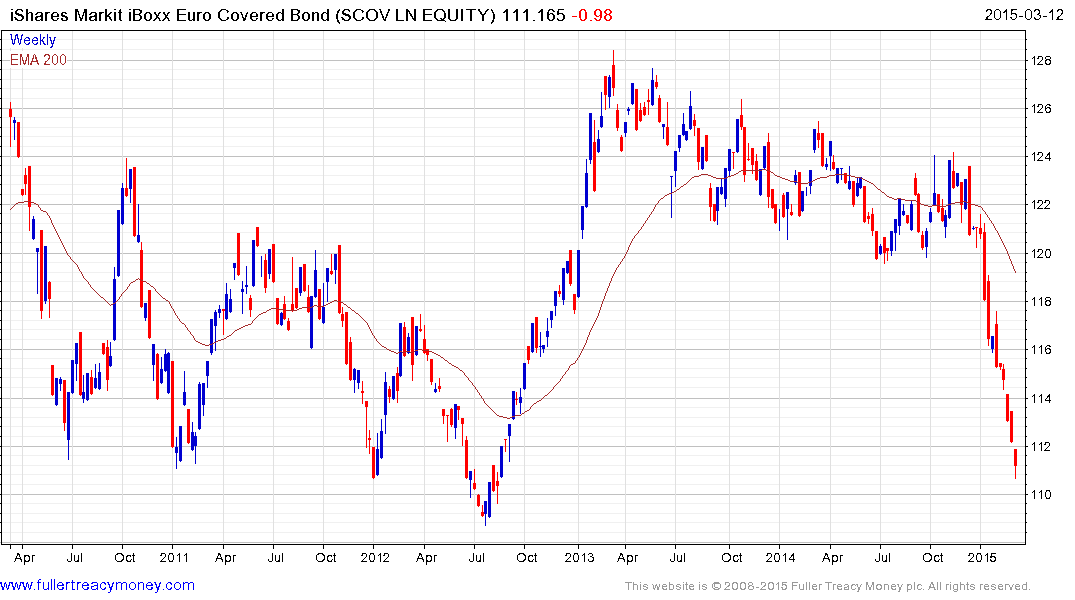This screenshot has height=600, width=1075.
Task: Click the 120 price axis label
Action: click(x=1041, y=254)
